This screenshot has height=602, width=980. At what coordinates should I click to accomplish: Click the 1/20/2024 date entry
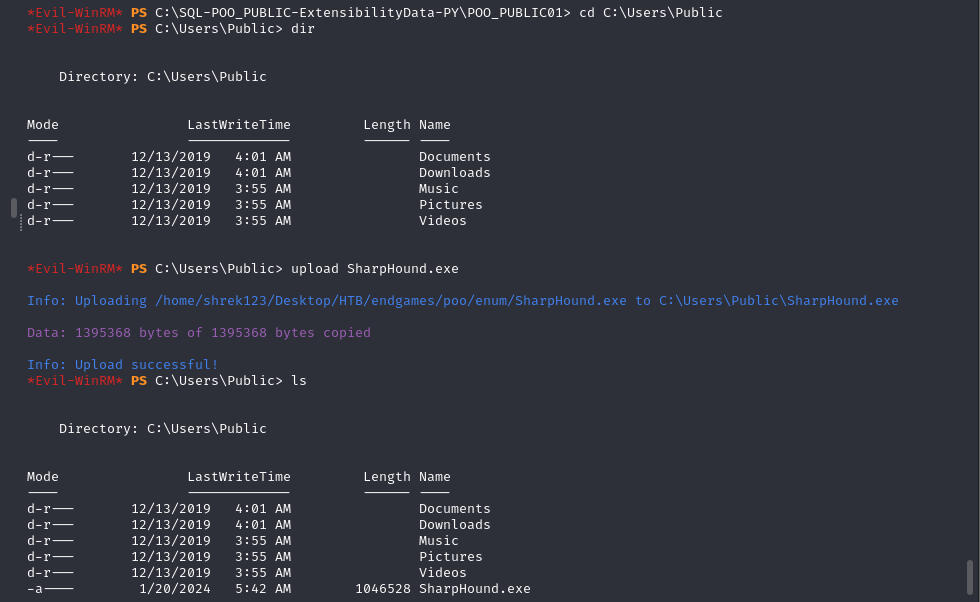(175, 589)
